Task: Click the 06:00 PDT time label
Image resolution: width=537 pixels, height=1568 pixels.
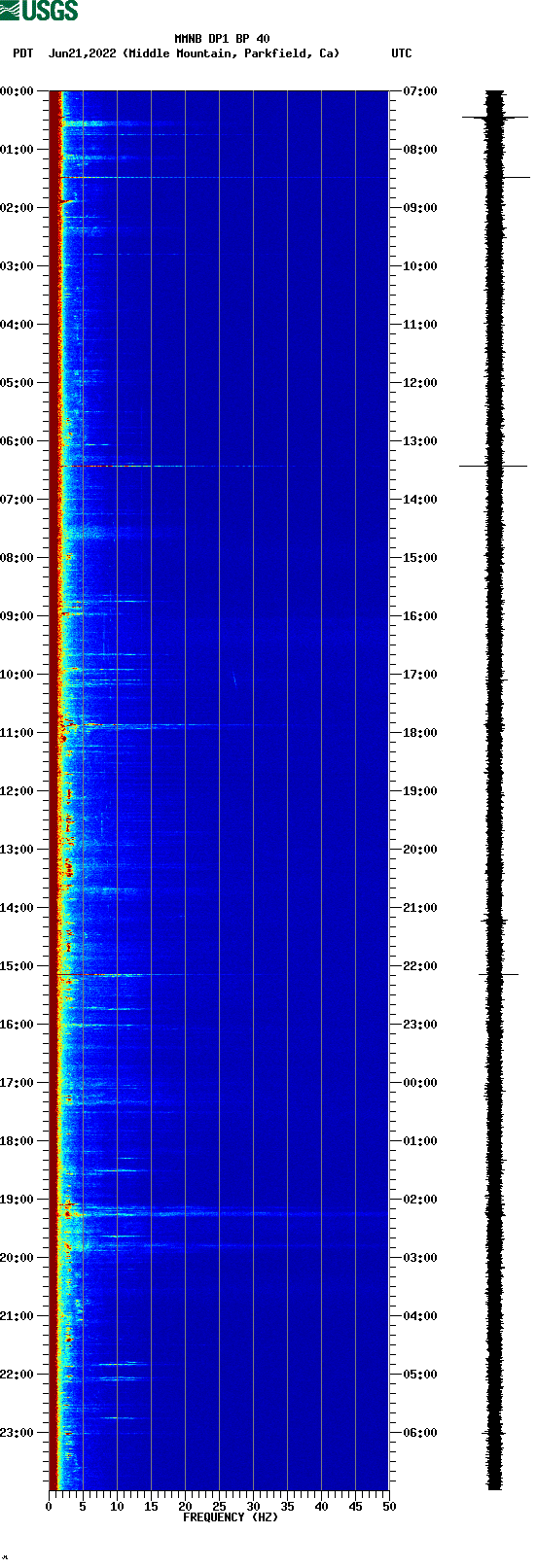Action: tap(18, 441)
